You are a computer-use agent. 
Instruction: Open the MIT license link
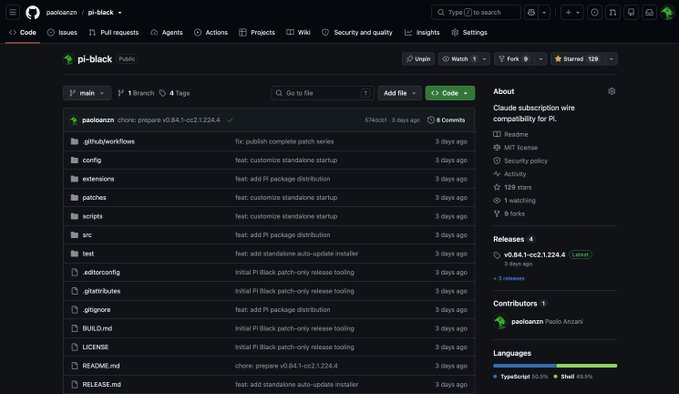pyautogui.click(x=516, y=148)
